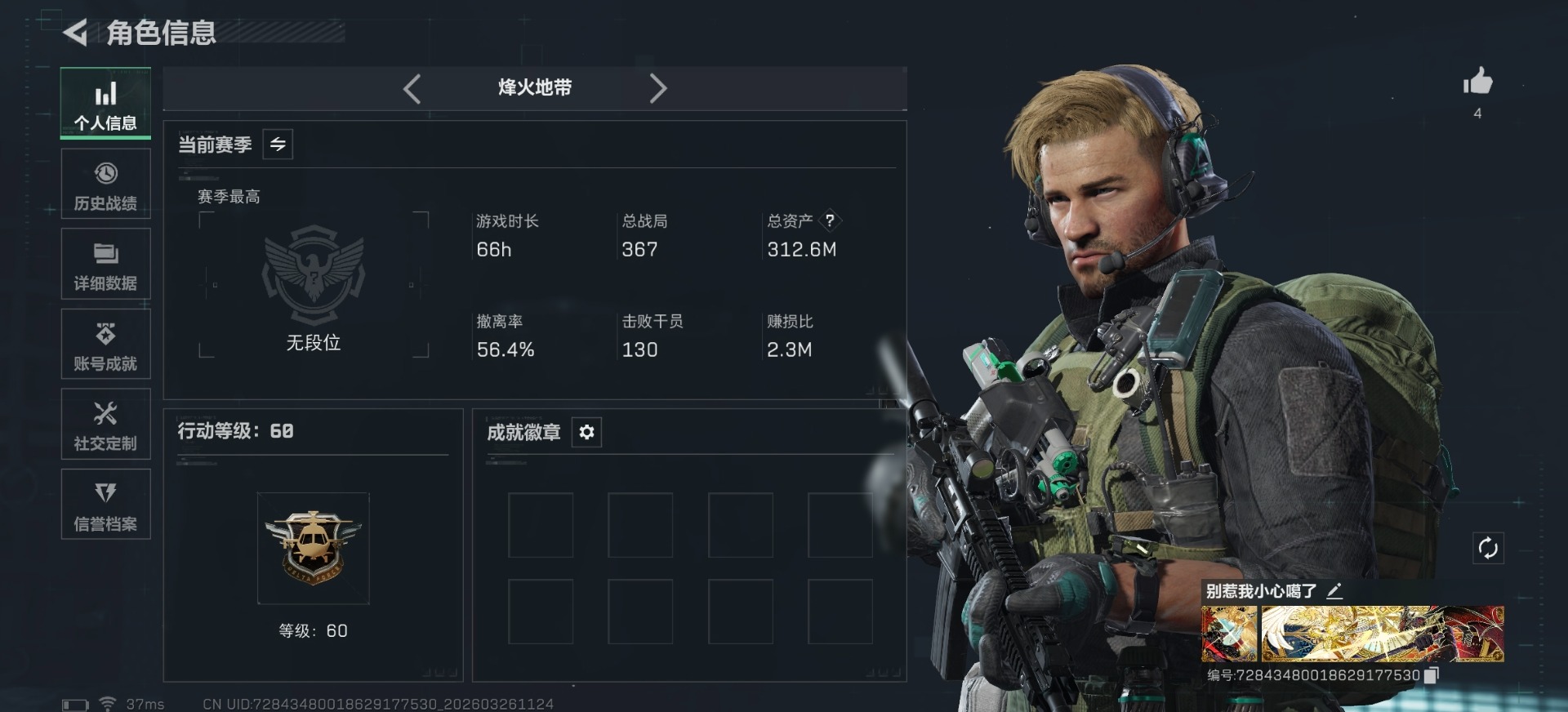Click the colorful namecard banner
This screenshot has width=1568, height=712.
coord(1352,634)
